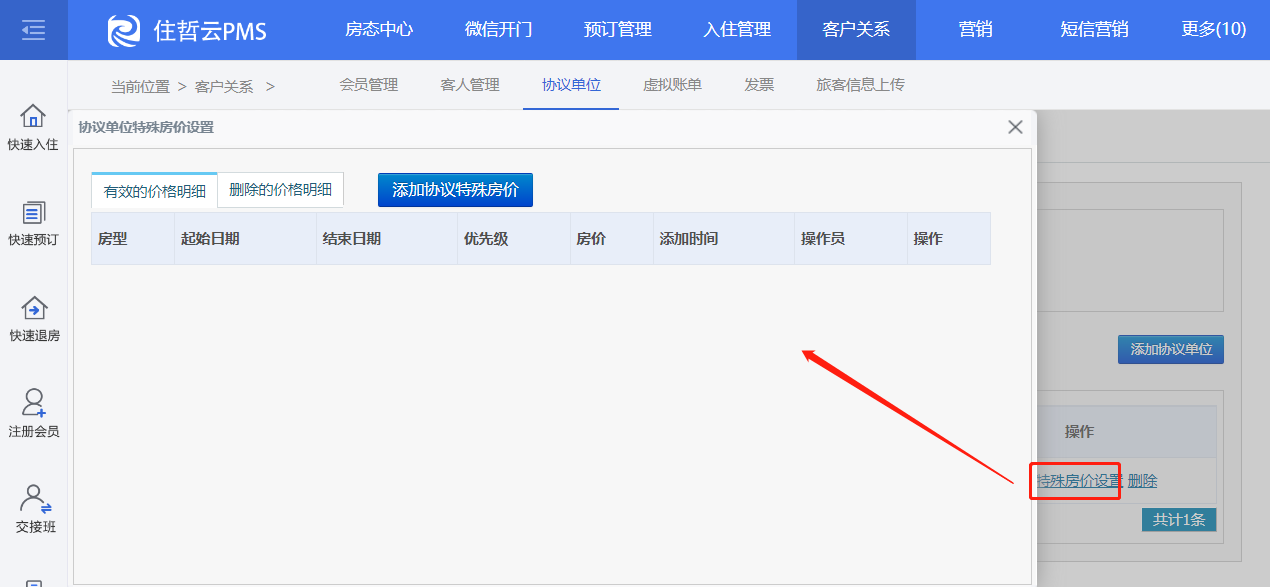Switch to 协议单位 tab

[x=571, y=85]
